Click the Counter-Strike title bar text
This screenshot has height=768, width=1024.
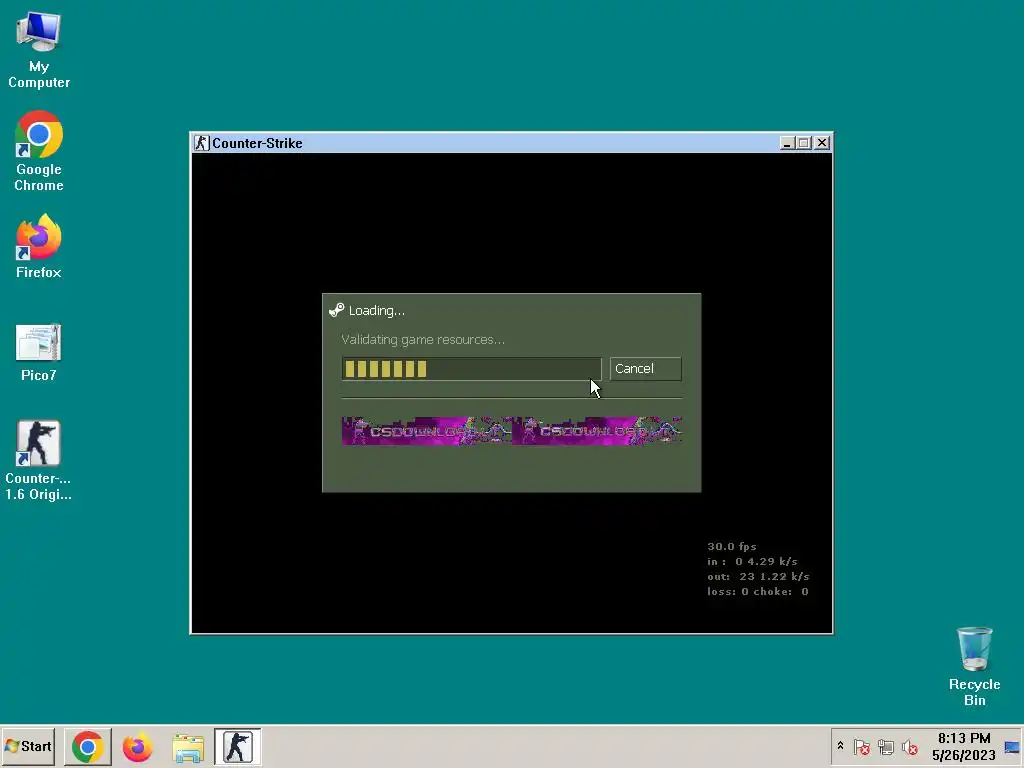(257, 143)
